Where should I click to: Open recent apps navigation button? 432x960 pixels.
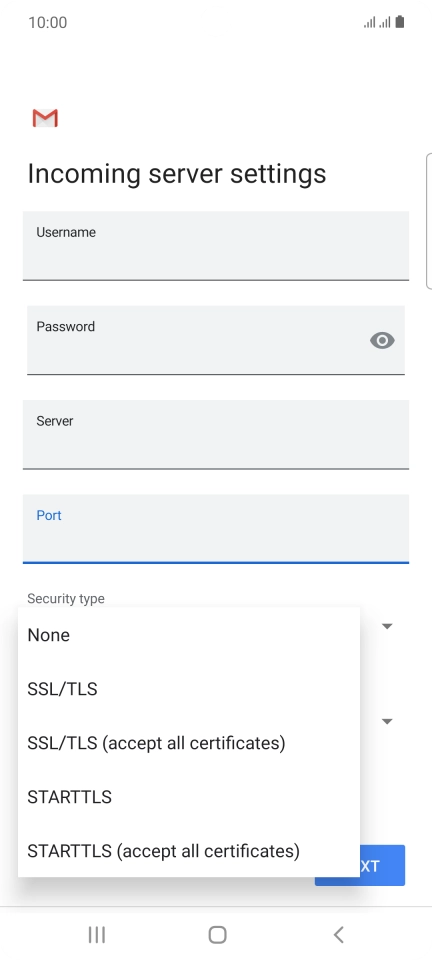[x=97, y=935]
